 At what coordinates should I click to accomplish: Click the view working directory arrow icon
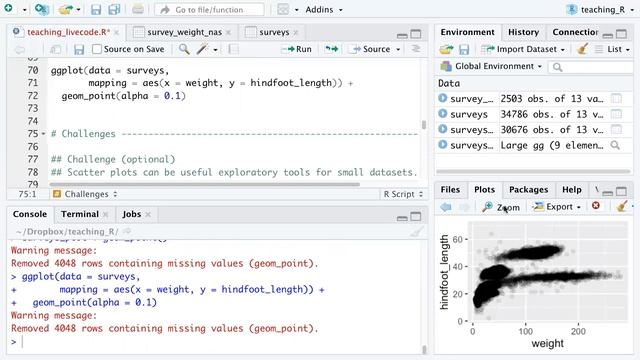tap(127, 231)
